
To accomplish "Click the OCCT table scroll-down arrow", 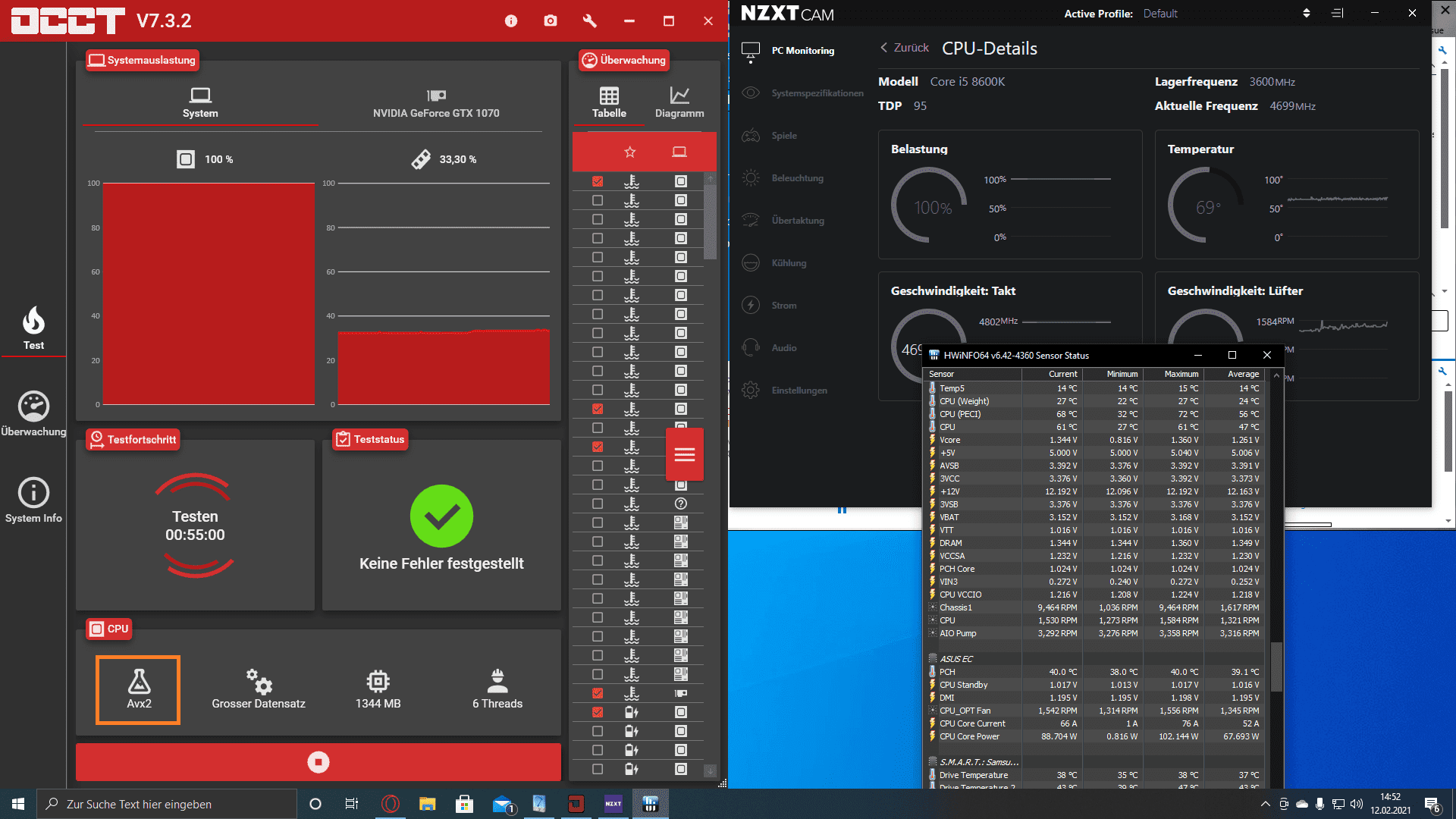I will coord(710,770).
